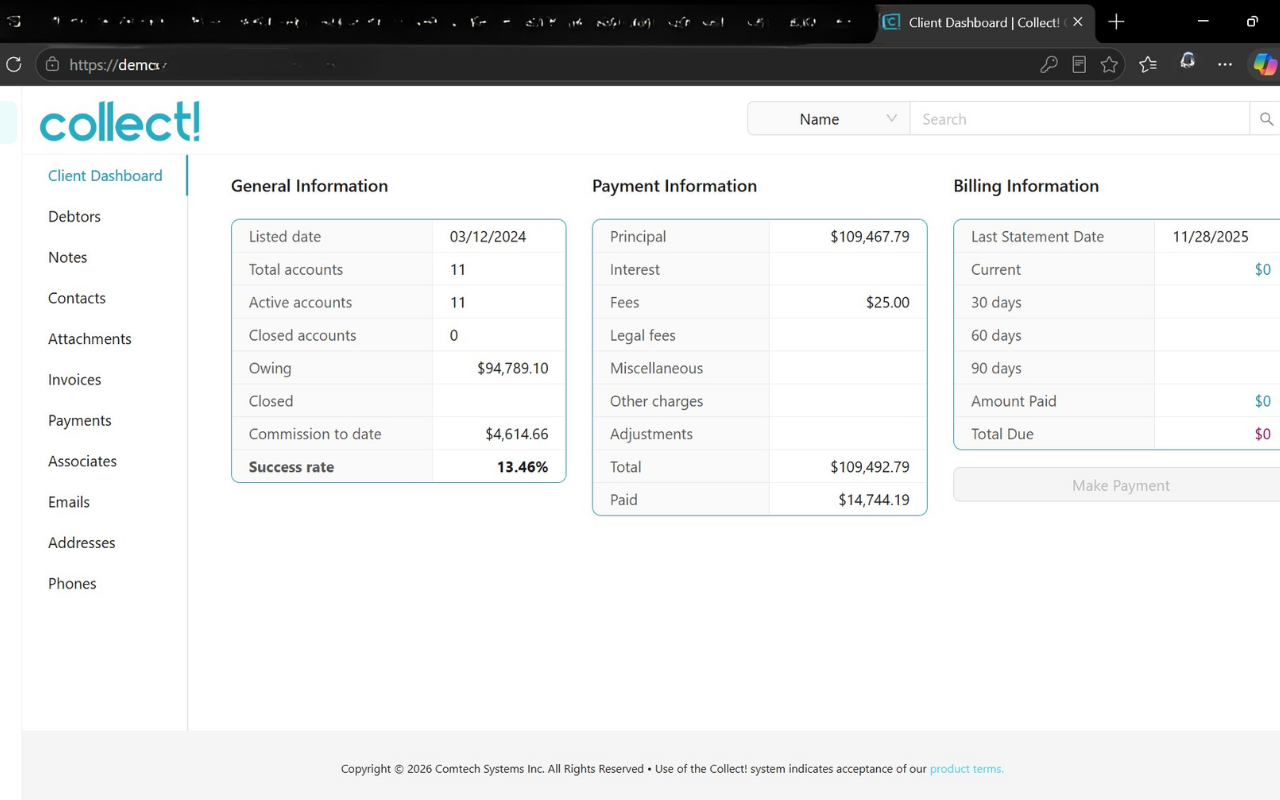1280x800 pixels.
Task: Open Phones in sidebar
Action: pos(73,584)
